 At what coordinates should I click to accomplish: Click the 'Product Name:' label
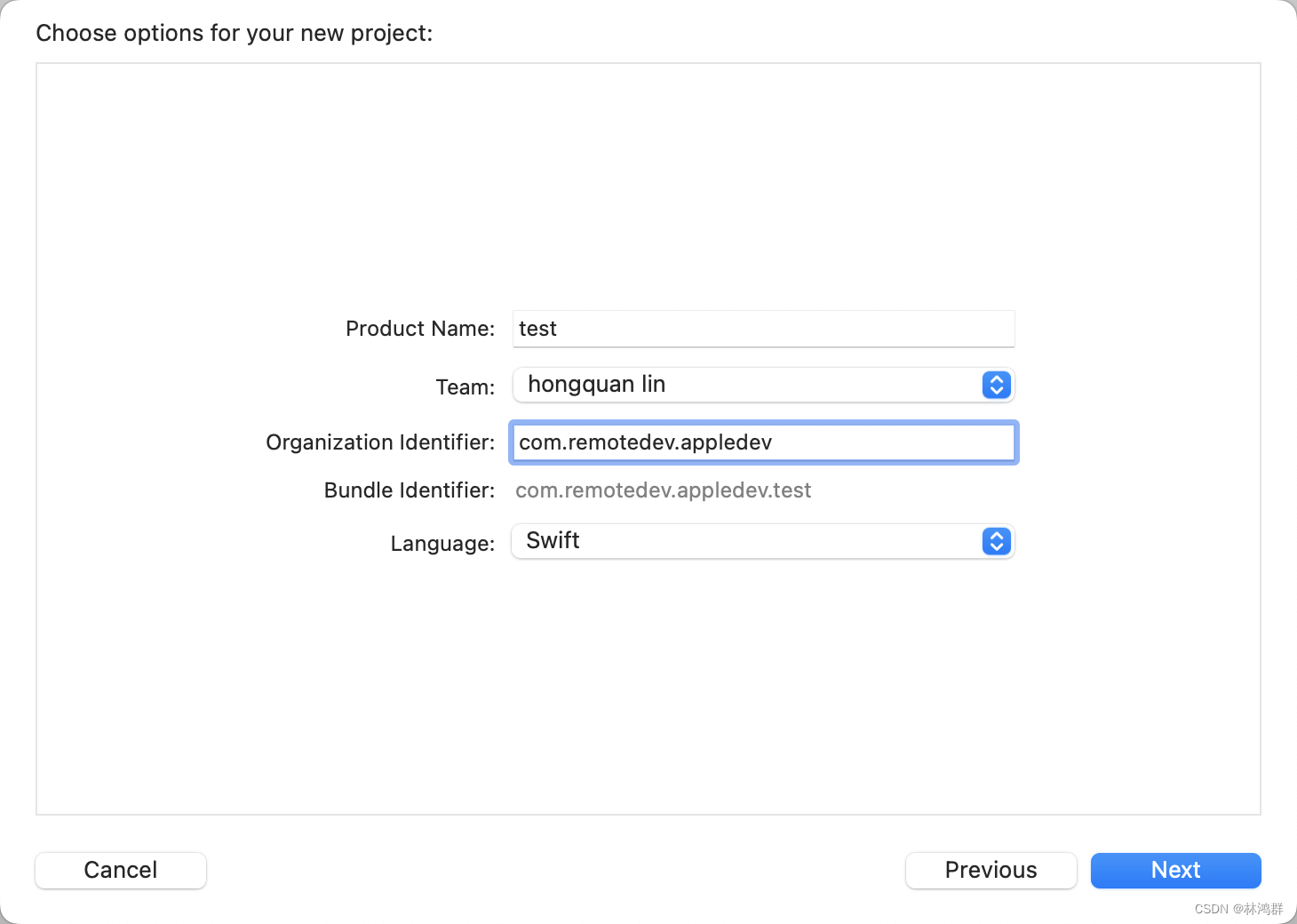(420, 329)
